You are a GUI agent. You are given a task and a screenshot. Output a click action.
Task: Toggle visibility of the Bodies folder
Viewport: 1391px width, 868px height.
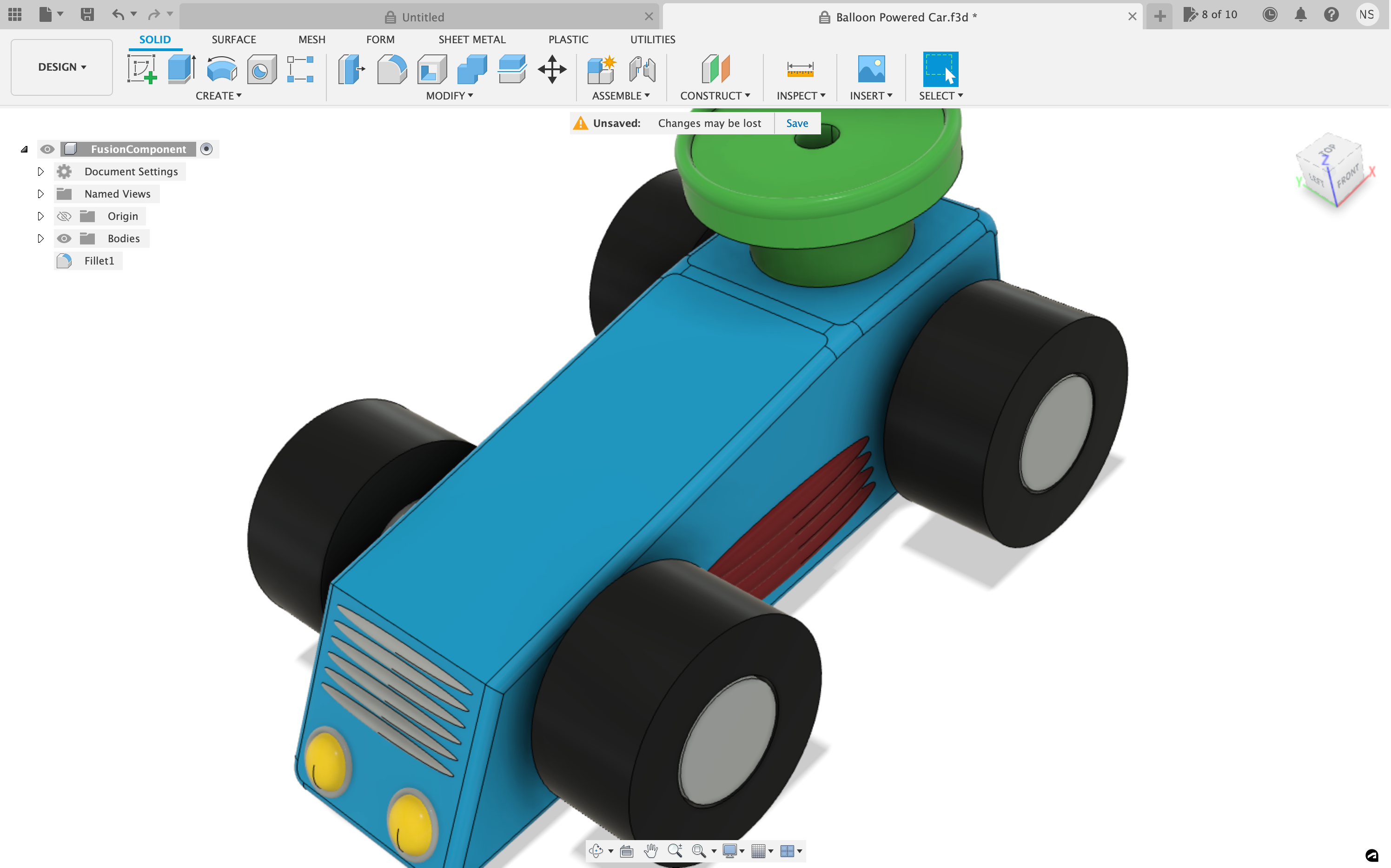(x=64, y=238)
